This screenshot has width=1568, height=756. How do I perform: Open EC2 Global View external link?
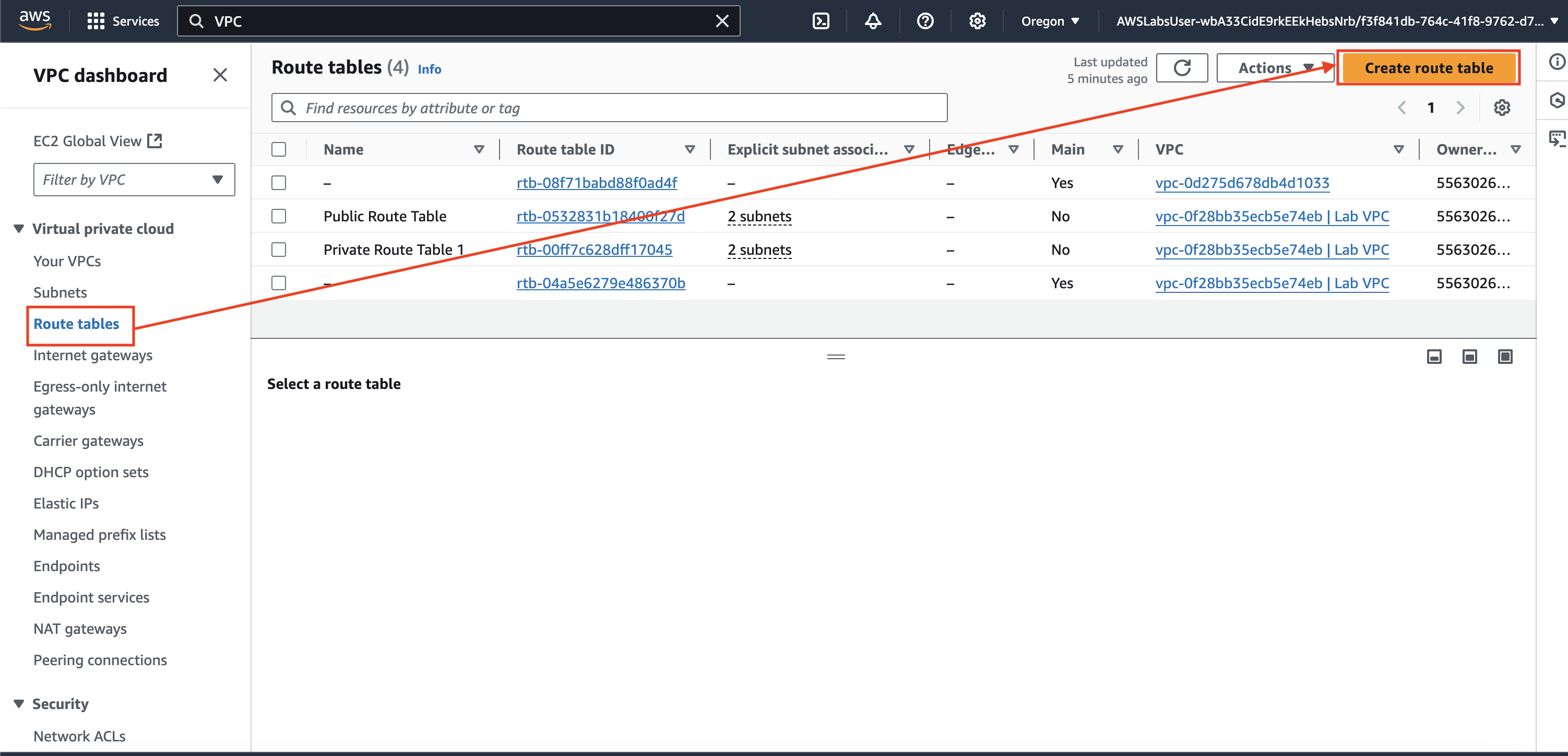pyautogui.click(x=98, y=140)
